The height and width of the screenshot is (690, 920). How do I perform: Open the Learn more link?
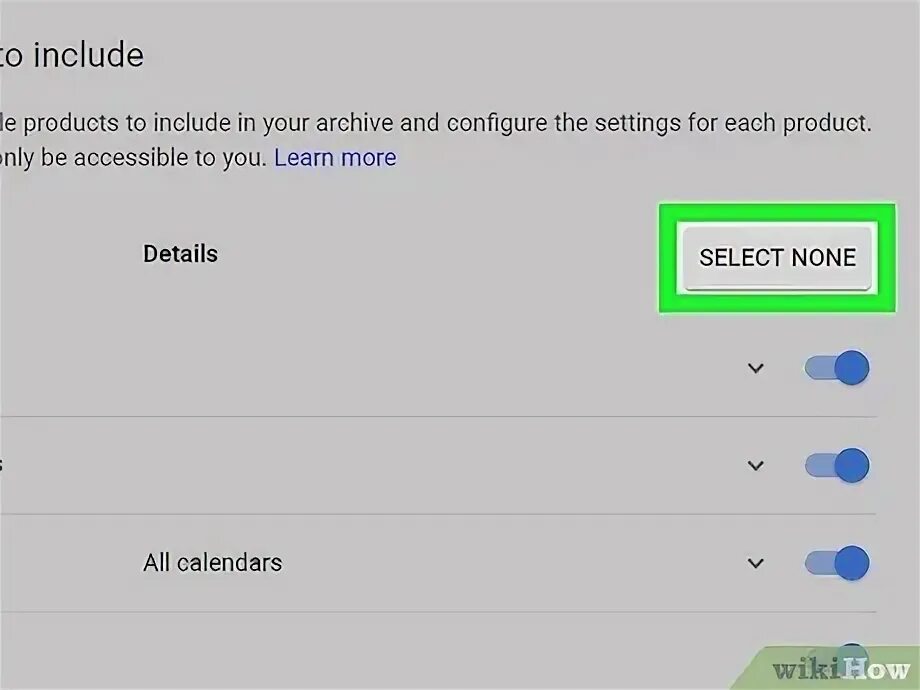tap(335, 158)
